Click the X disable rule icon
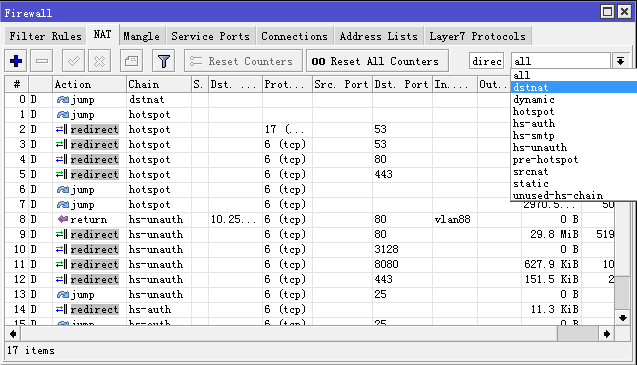Viewport: 637px width, 365px height. tap(99, 61)
